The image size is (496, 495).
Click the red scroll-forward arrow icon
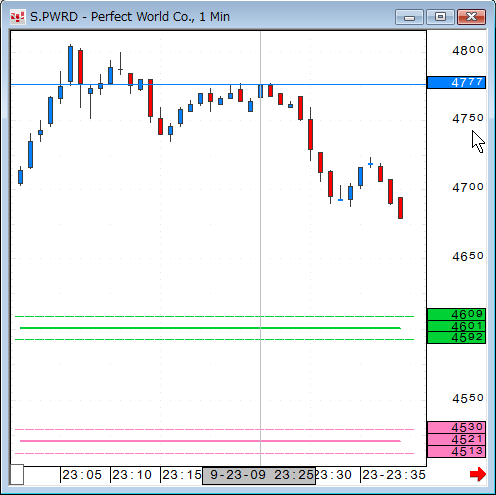(x=478, y=474)
